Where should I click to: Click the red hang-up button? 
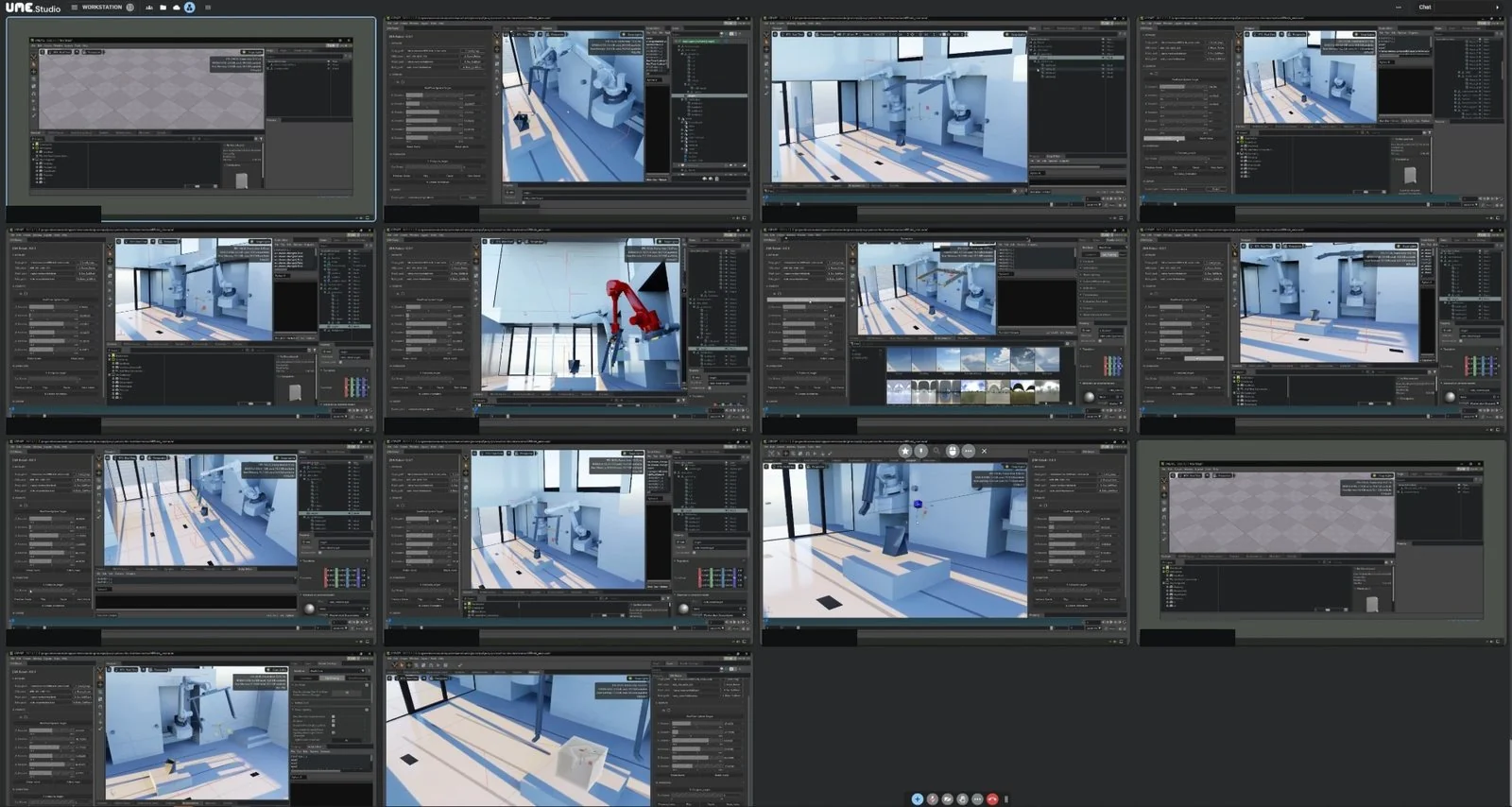[x=992, y=799]
